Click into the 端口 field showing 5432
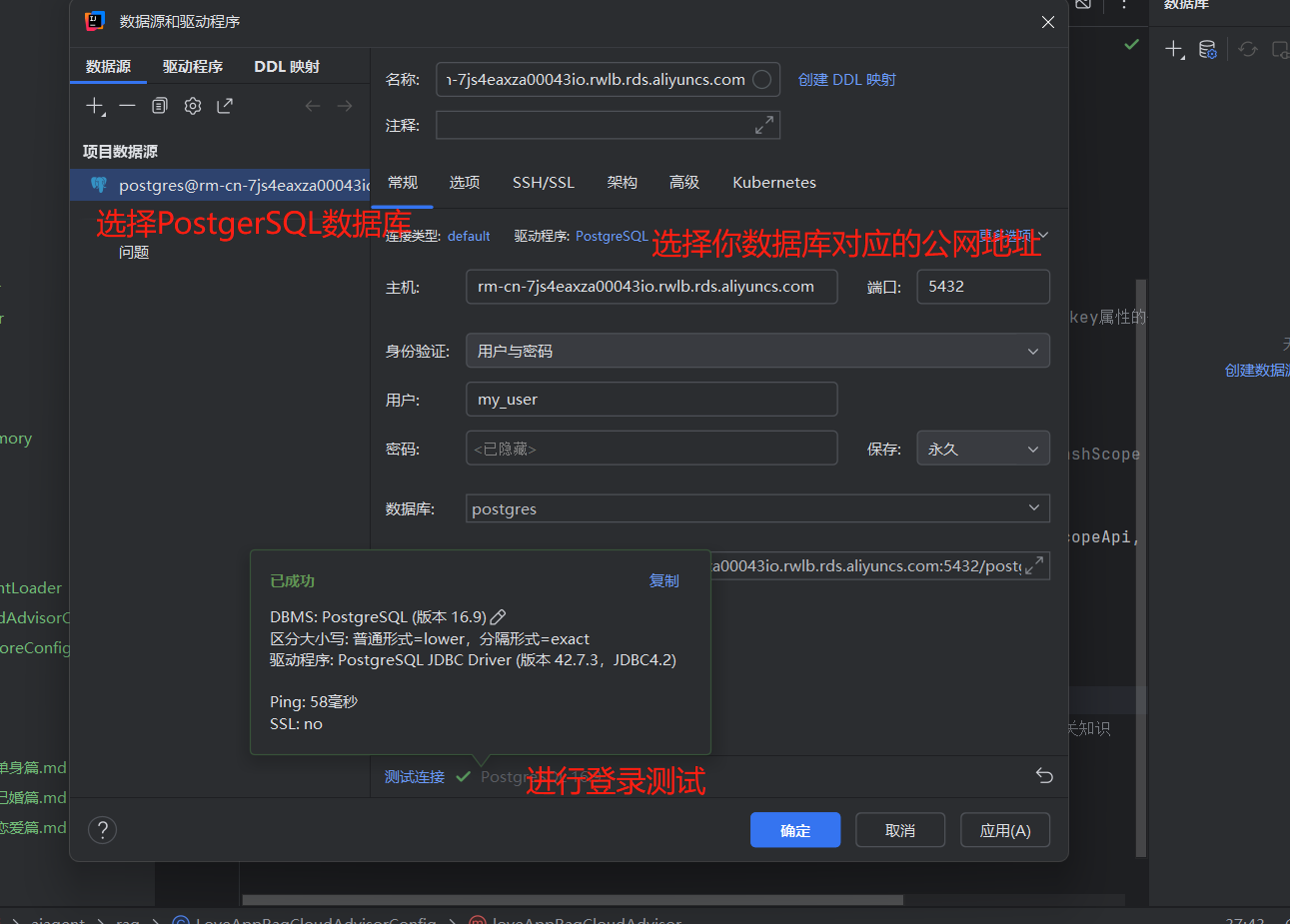The height and width of the screenshot is (924, 1290). click(983, 287)
